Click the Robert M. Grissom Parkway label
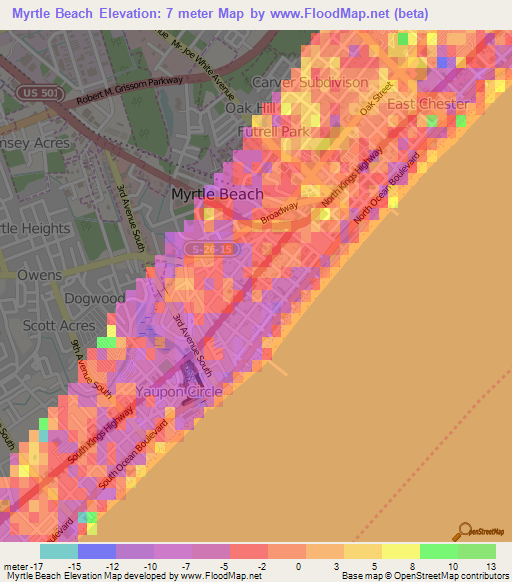Screen dimensions: 512x582 pos(130,90)
